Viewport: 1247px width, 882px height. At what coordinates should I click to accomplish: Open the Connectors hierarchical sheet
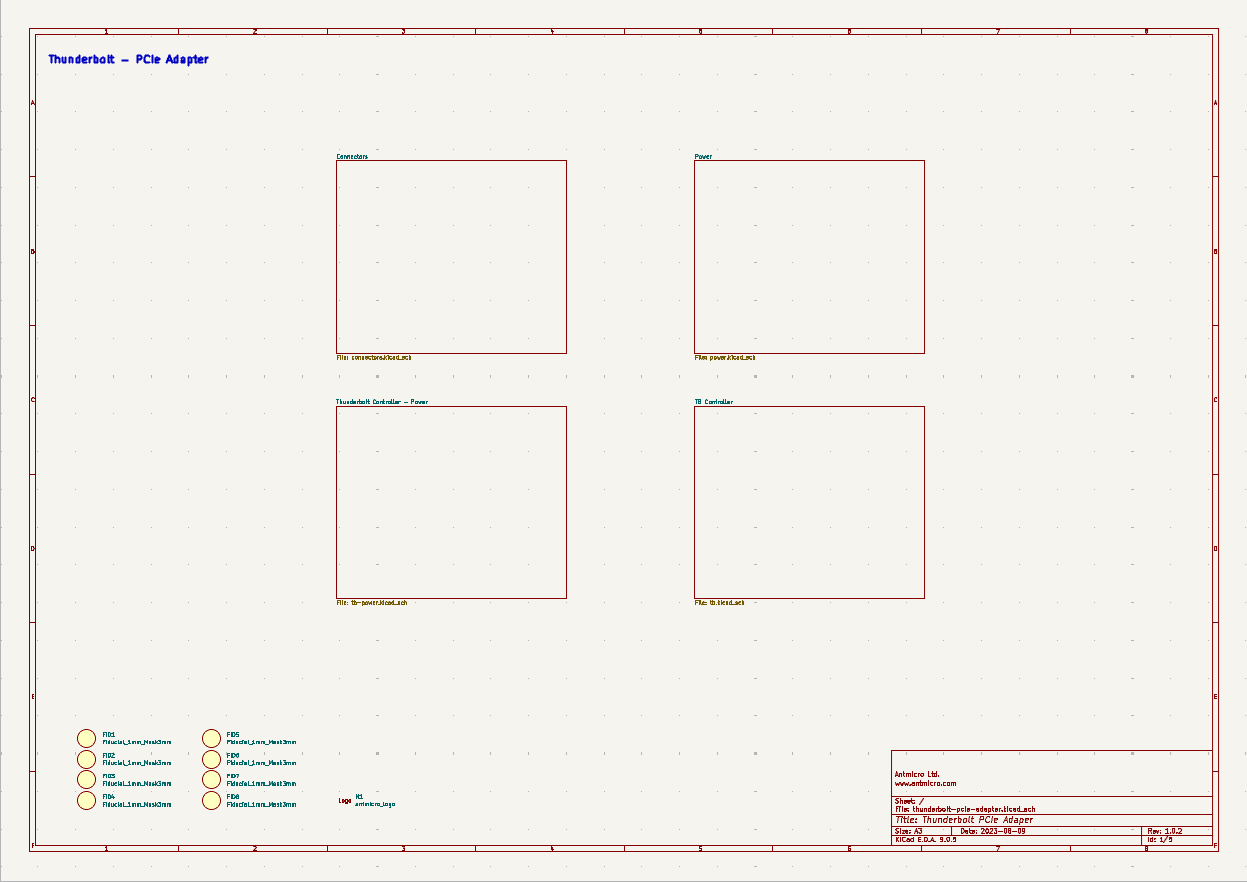click(451, 256)
